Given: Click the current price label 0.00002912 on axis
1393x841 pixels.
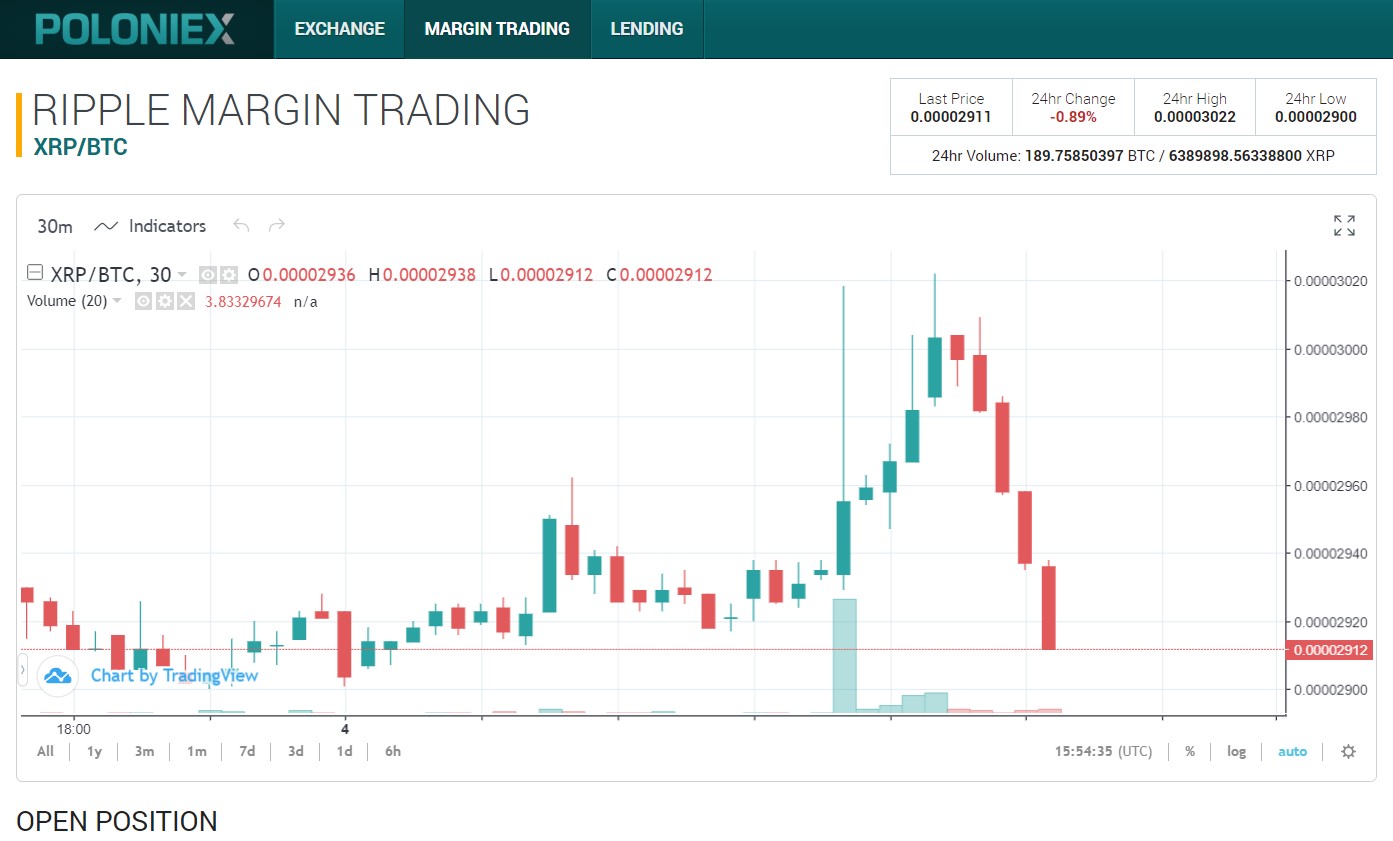Looking at the screenshot, I should pyautogui.click(x=1329, y=650).
